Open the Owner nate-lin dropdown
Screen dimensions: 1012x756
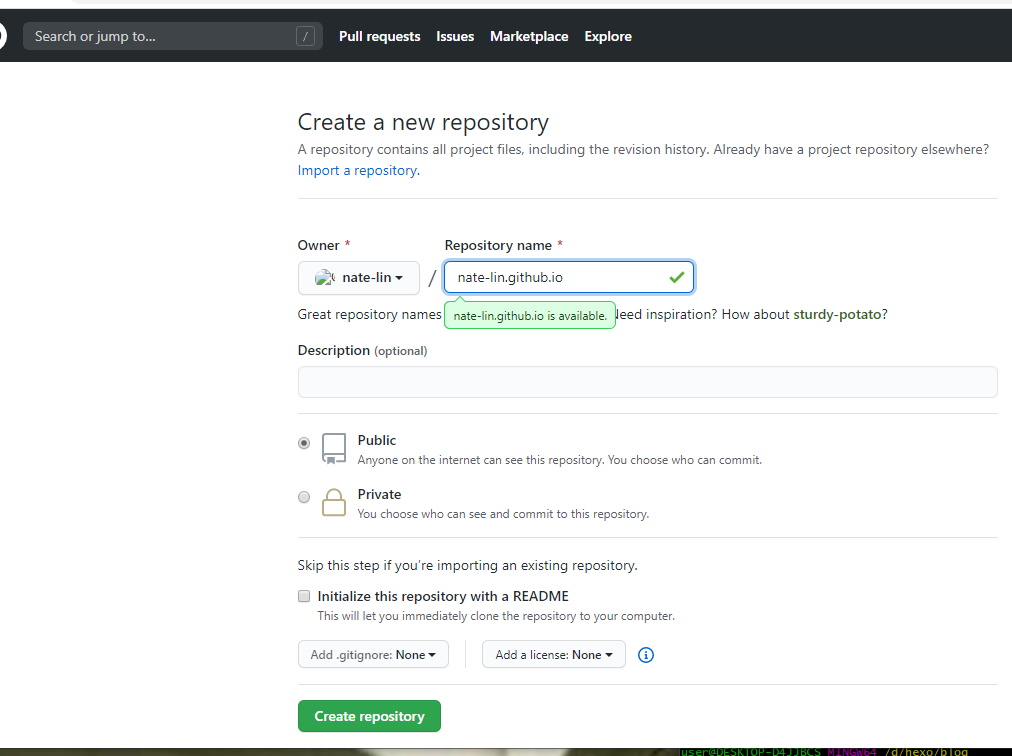[x=359, y=278]
